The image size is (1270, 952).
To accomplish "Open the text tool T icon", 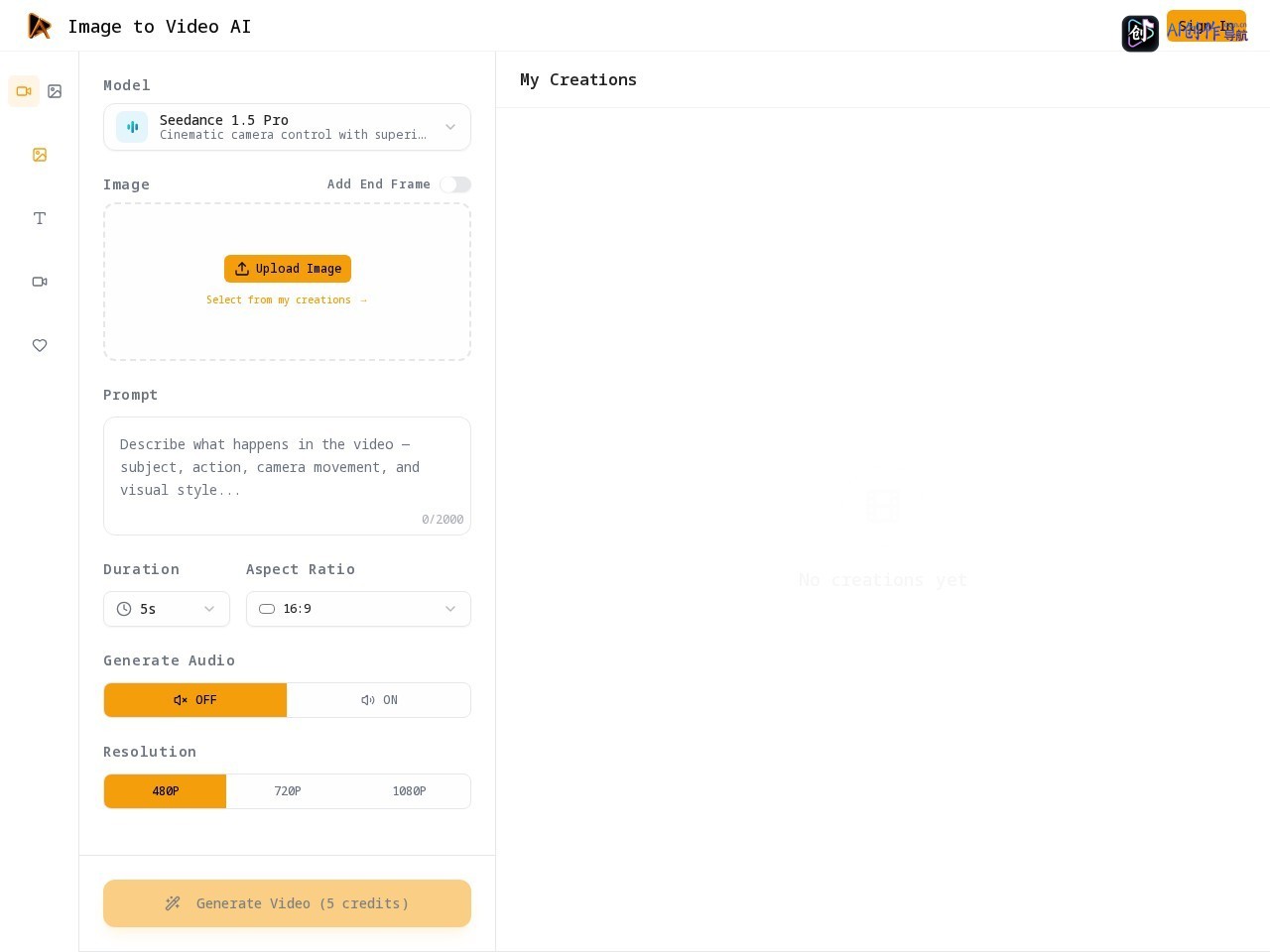I will pos(40,218).
